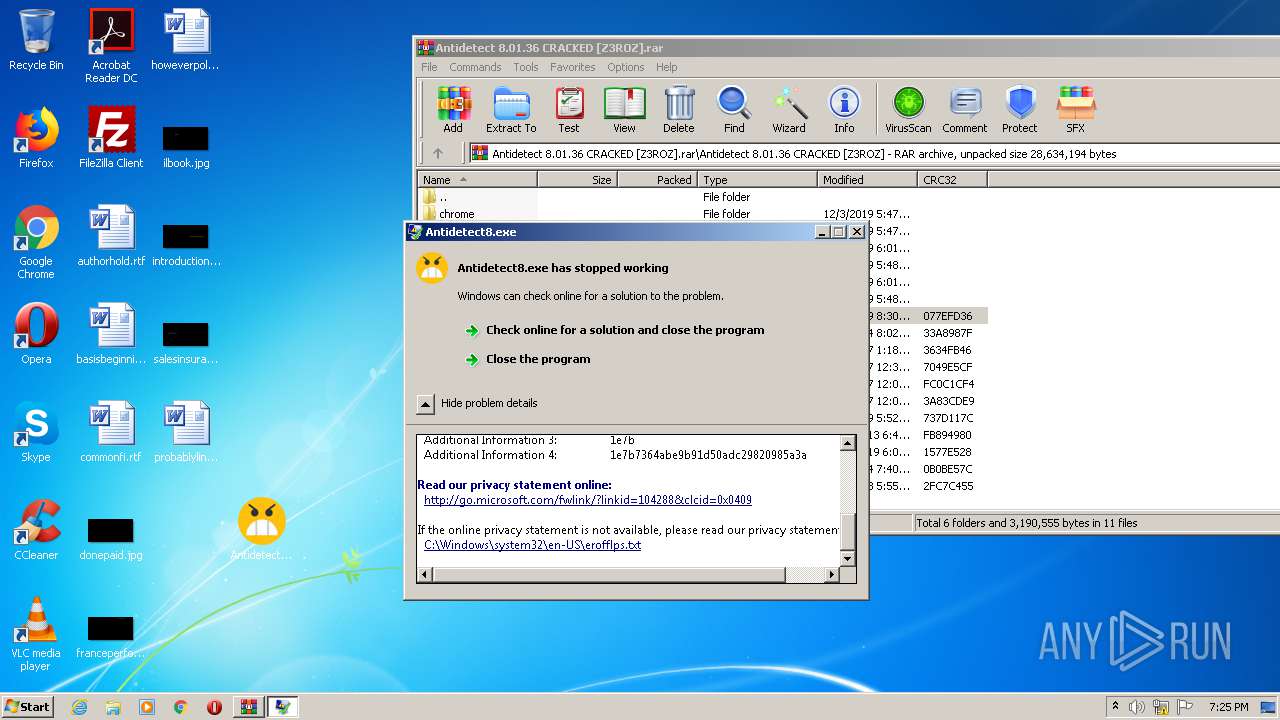The height and width of the screenshot is (720, 1280).
Task: Click the Delete trash icon in WinRAR
Action: coord(679,109)
